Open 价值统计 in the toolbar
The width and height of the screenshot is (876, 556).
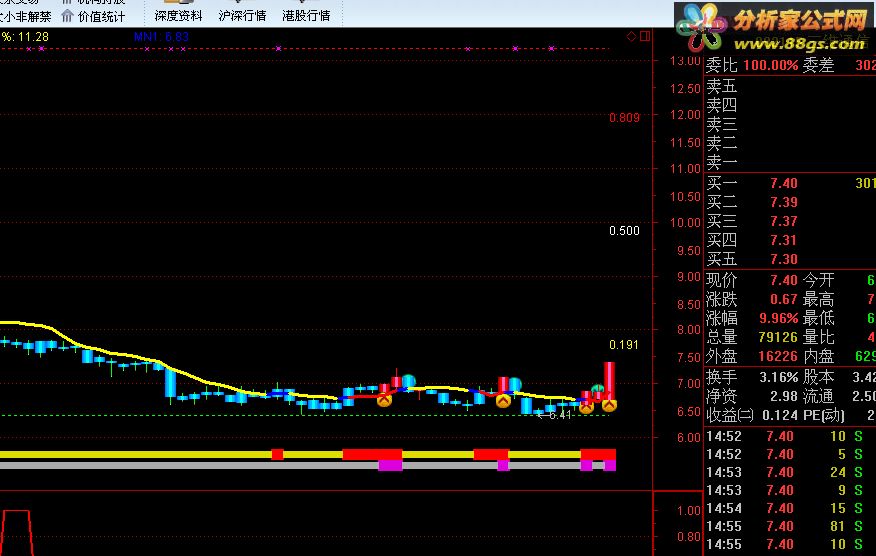point(101,17)
